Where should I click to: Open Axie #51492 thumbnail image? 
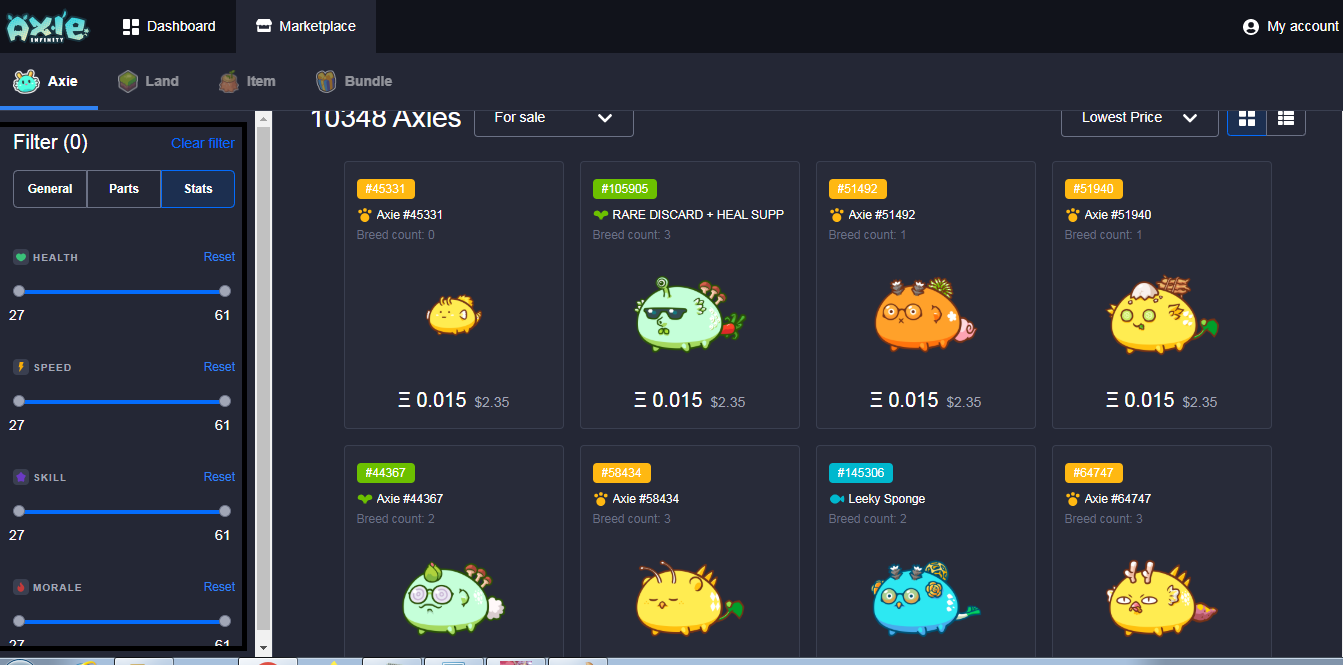pyautogui.click(x=925, y=313)
